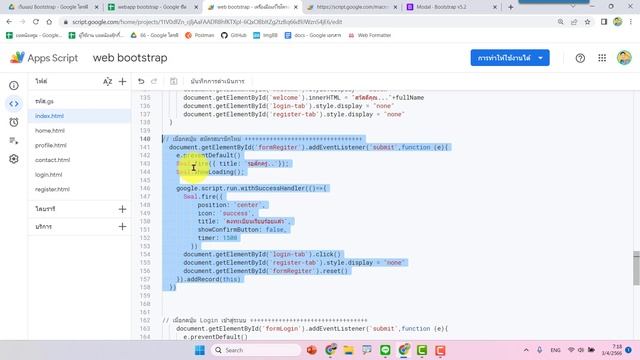Bookmark this page with star icon
The width and height of the screenshot is (640, 360).
point(587,22)
